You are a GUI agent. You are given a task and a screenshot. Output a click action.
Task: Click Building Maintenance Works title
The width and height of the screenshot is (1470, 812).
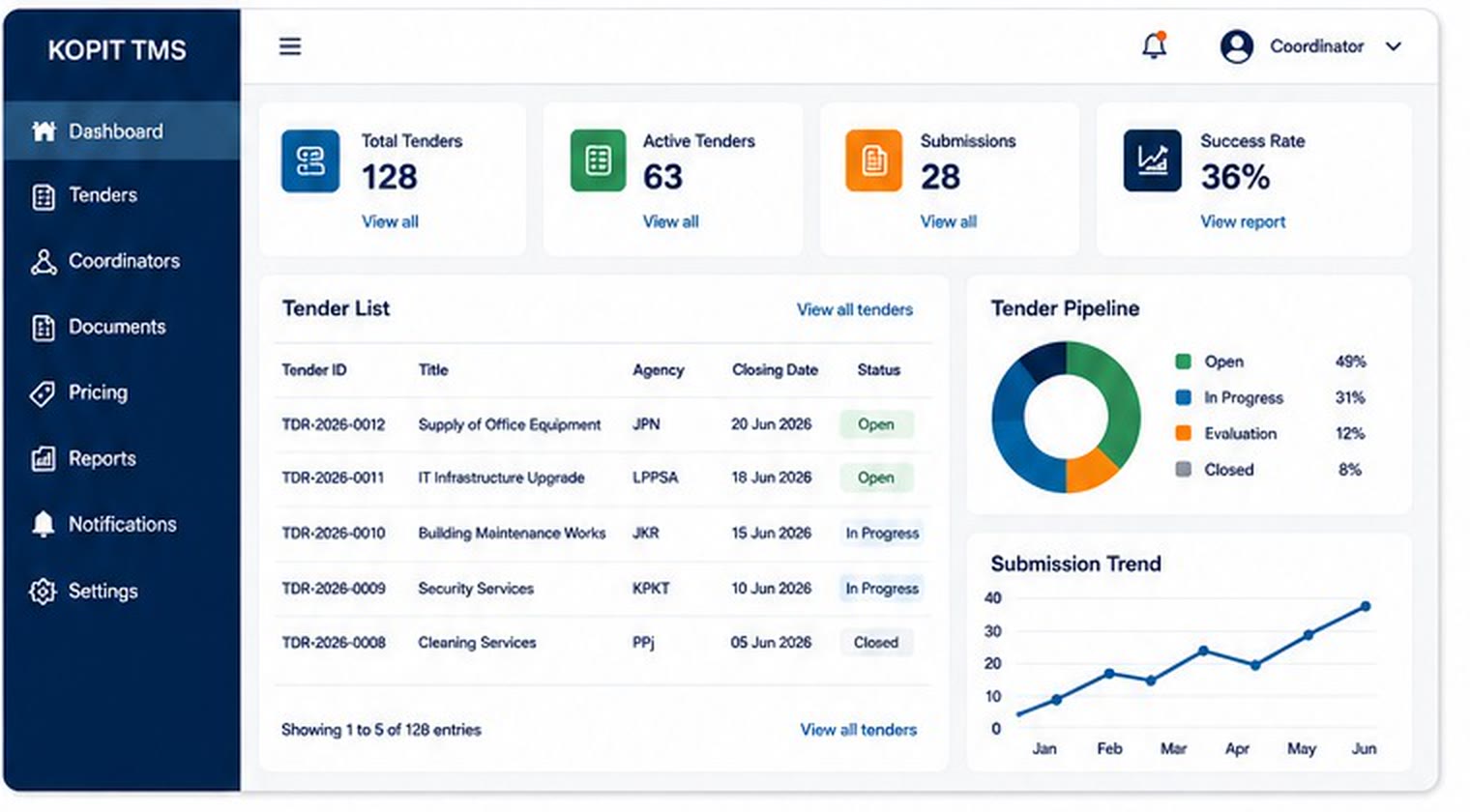(512, 533)
